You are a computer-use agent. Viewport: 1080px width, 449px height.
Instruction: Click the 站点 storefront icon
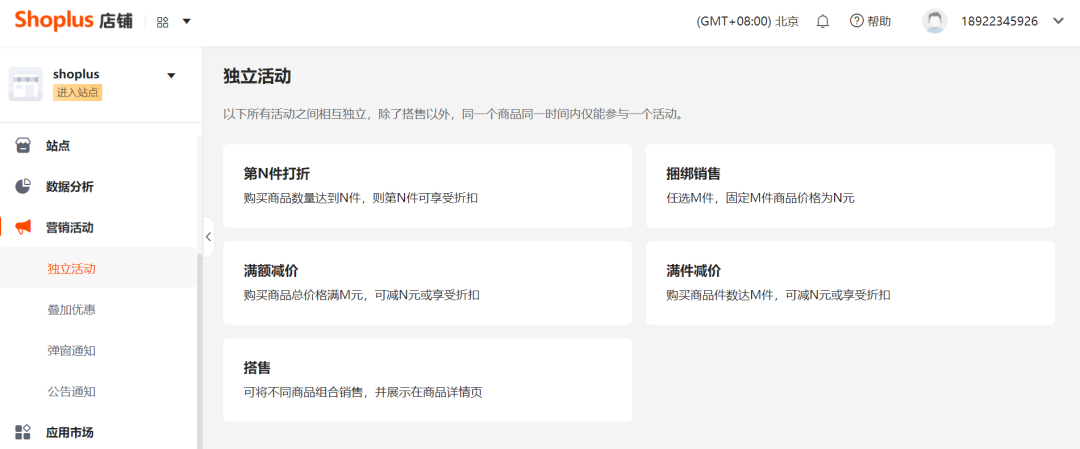coord(23,146)
